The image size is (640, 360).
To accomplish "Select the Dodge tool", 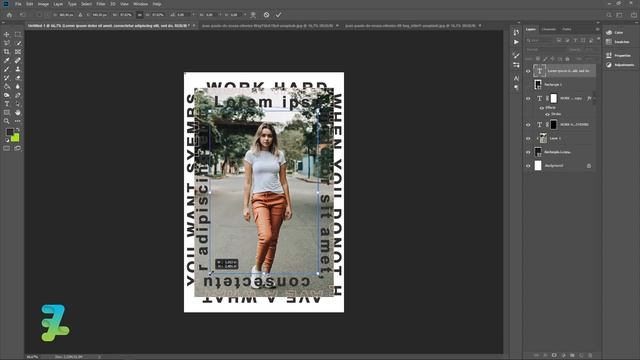I will (7, 95).
